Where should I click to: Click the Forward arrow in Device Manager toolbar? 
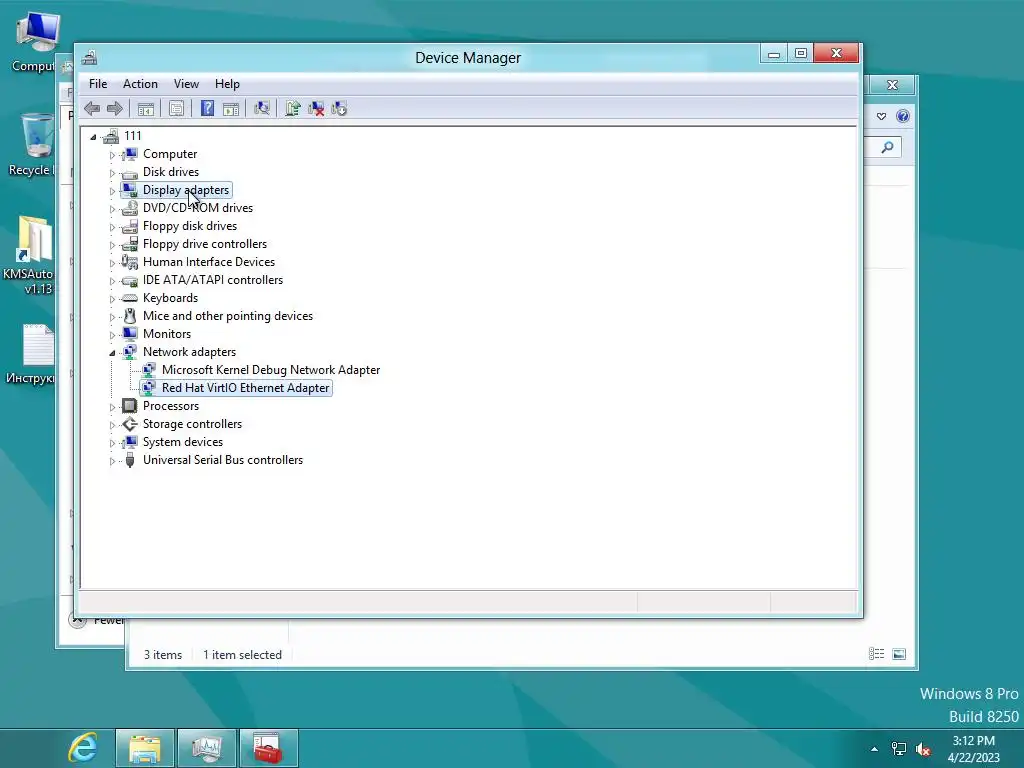[114, 108]
